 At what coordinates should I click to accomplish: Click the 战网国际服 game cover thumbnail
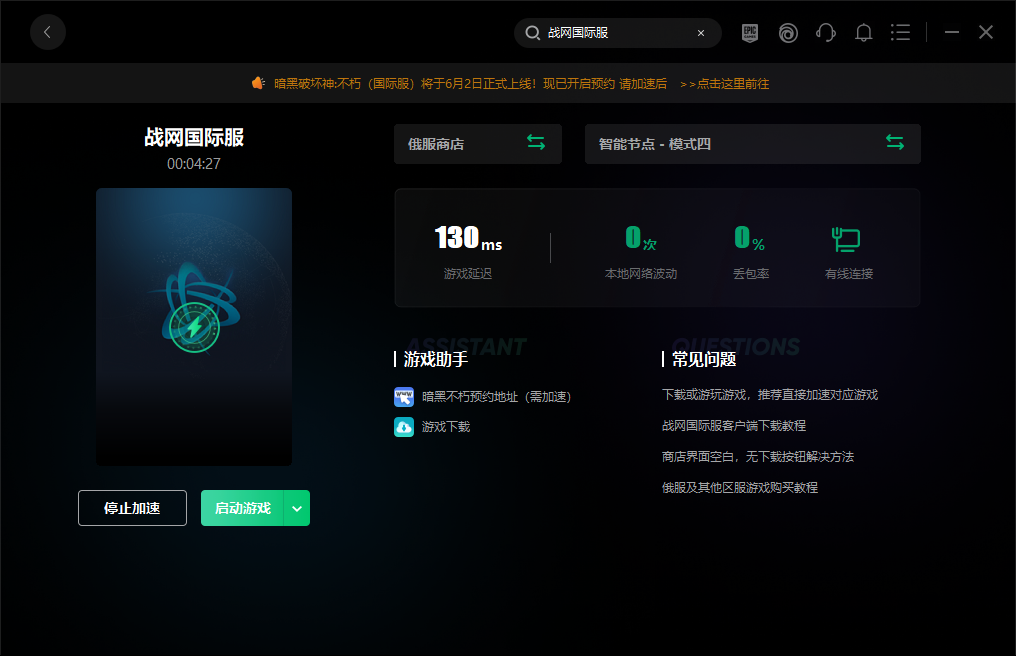194,327
